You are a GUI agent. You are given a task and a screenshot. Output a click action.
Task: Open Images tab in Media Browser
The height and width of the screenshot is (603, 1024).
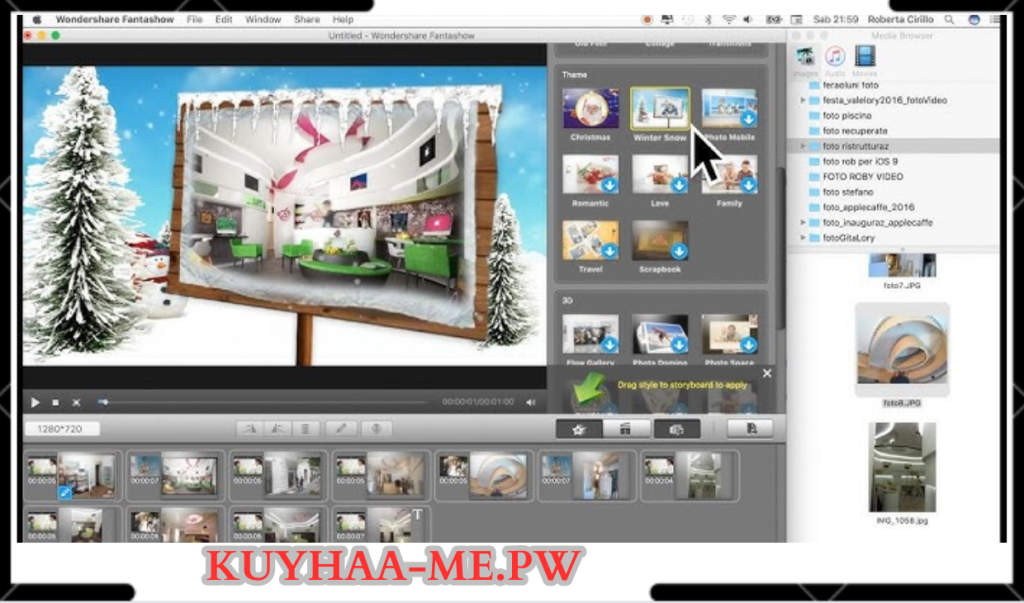tap(805, 62)
